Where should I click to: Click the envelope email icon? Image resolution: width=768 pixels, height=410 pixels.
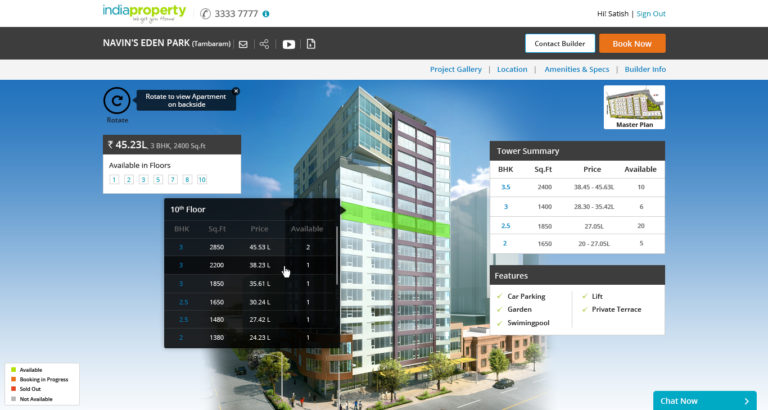point(243,44)
